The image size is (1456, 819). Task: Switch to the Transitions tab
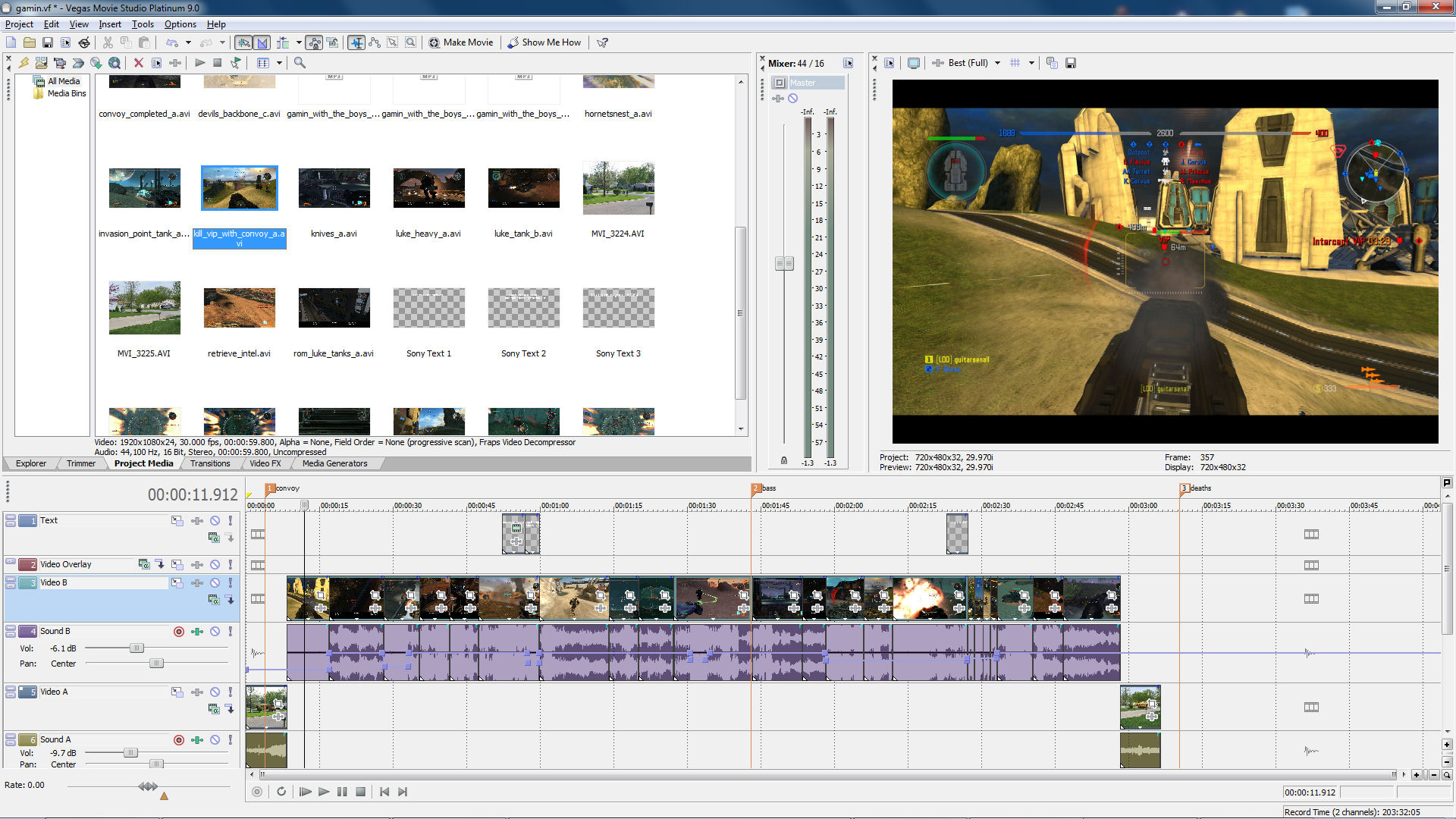(x=210, y=464)
